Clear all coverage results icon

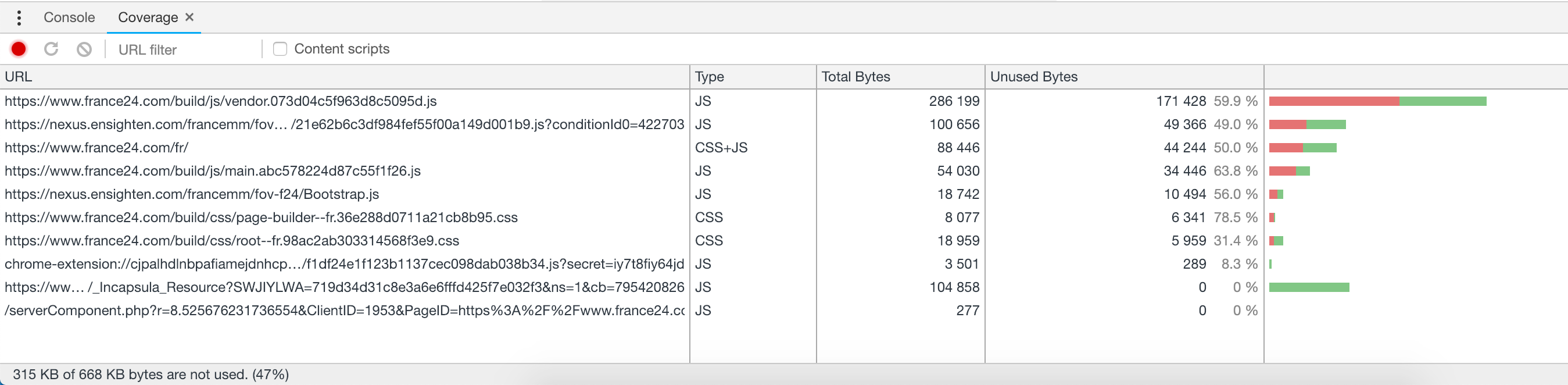click(84, 49)
